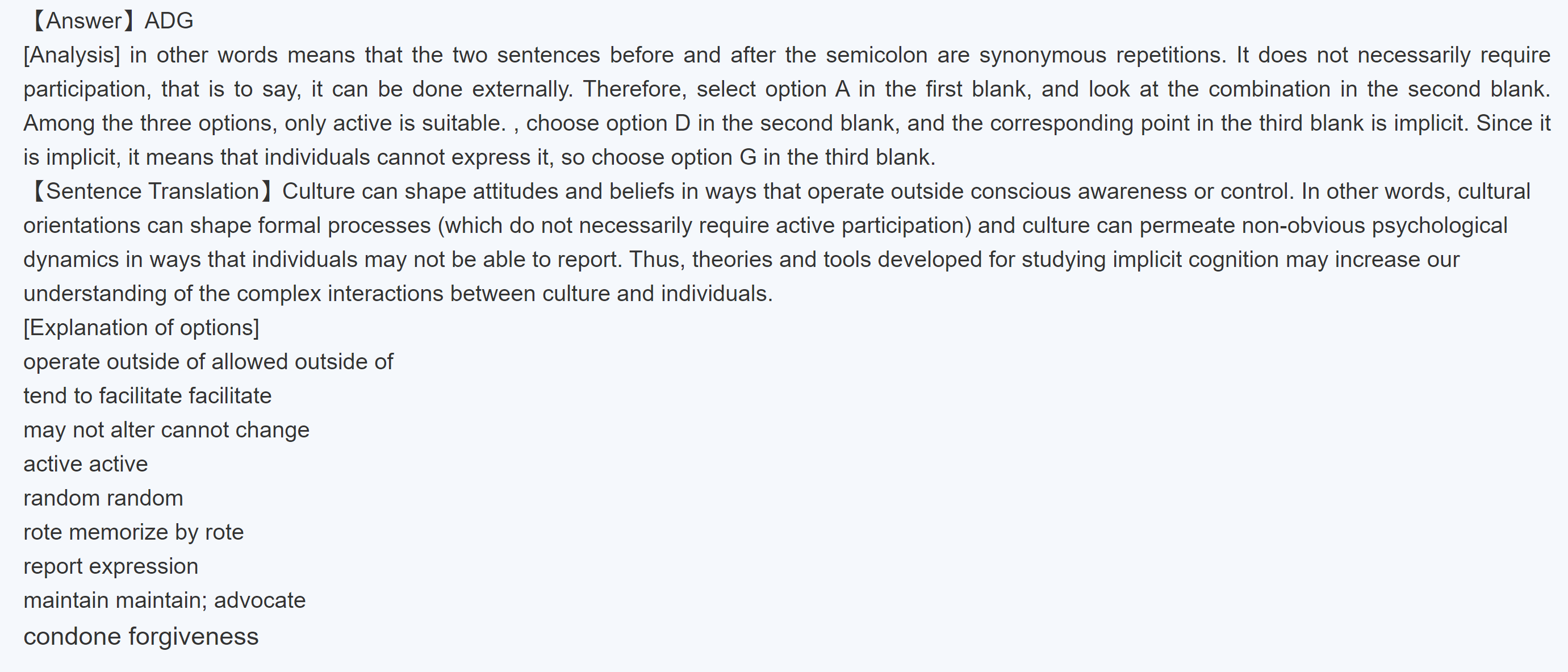Click the 【Sentence Translation】 label

click(152, 192)
